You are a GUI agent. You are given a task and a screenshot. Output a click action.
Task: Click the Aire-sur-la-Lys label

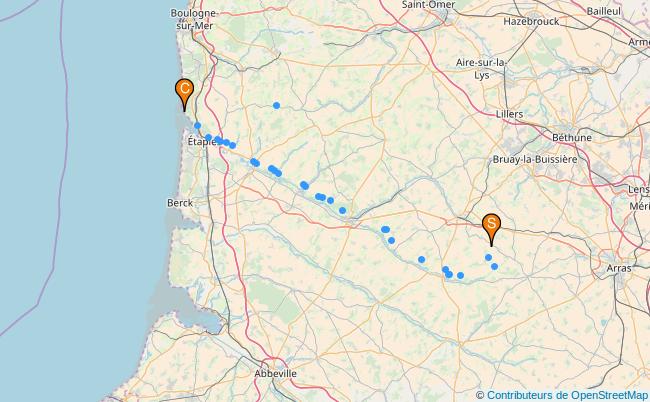tap(481, 69)
